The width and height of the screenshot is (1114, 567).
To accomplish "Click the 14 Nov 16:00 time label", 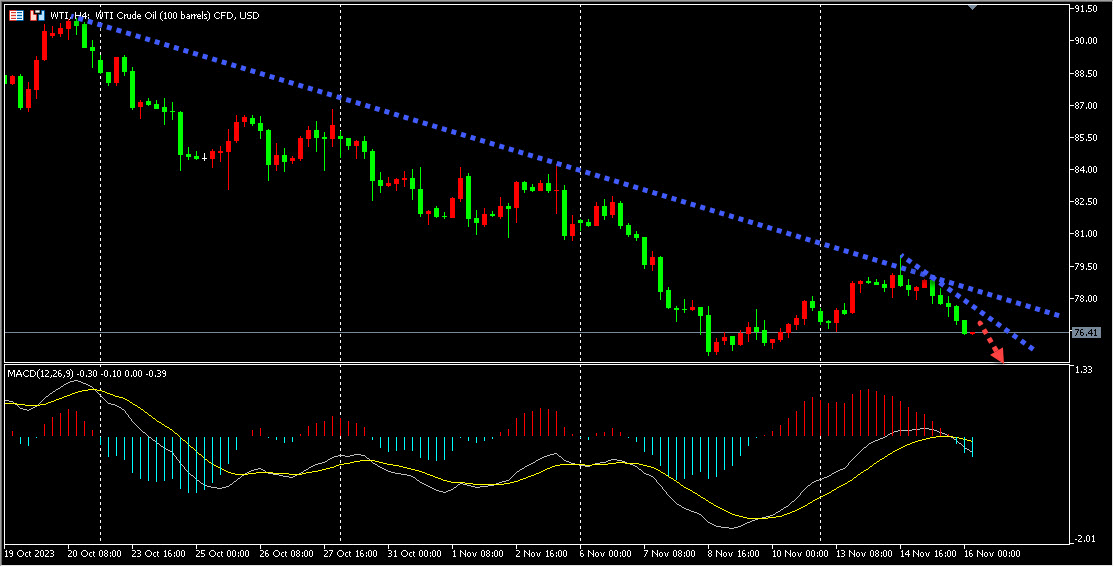I will [928, 554].
